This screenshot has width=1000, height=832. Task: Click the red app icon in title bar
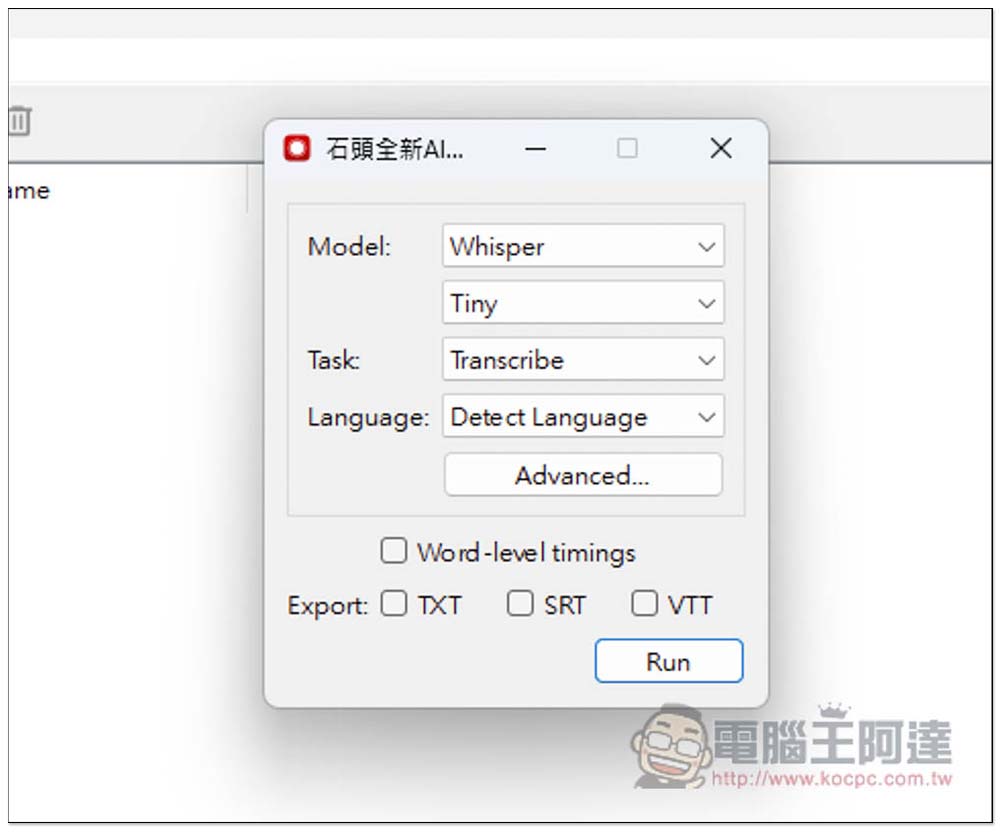[x=297, y=149]
